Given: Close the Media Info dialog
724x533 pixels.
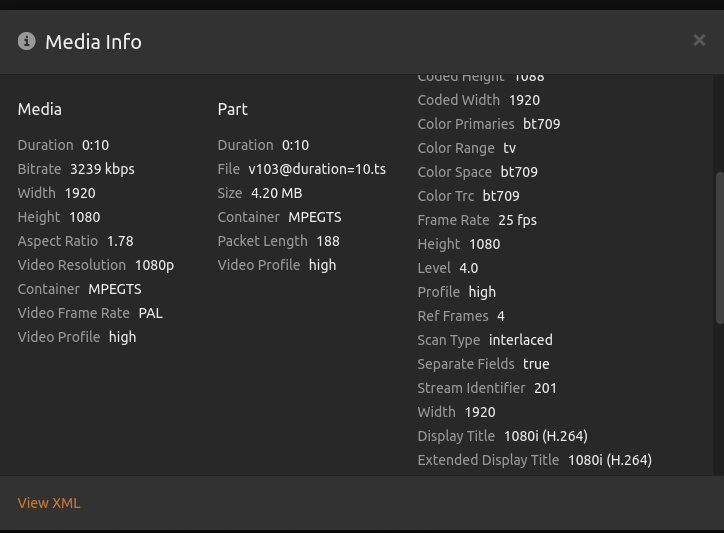Looking at the screenshot, I should [699, 40].
